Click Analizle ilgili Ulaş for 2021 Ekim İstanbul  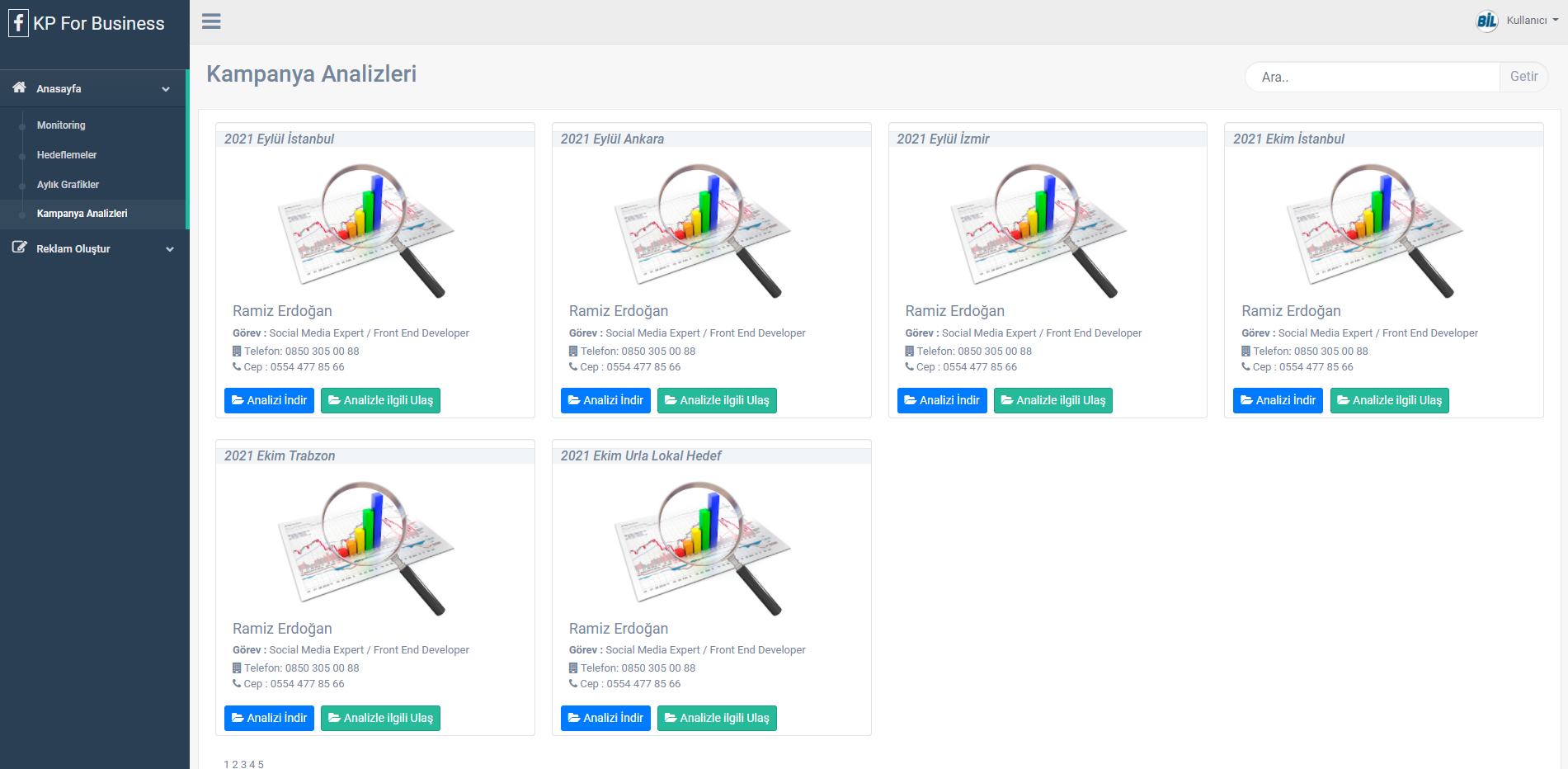click(1389, 400)
